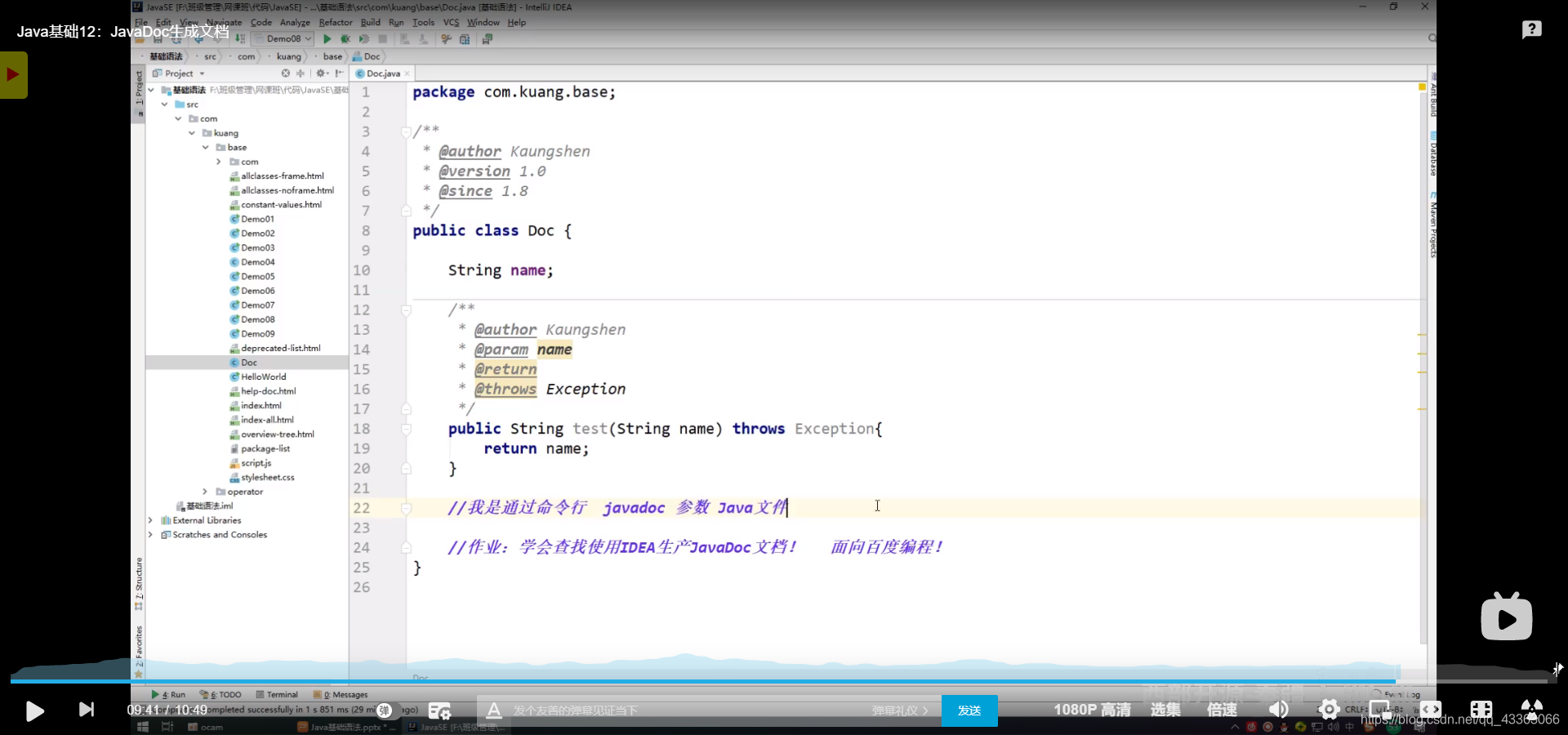1568x735 pixels.
Task: Open the Analyze menu
Action: (295, 23)
